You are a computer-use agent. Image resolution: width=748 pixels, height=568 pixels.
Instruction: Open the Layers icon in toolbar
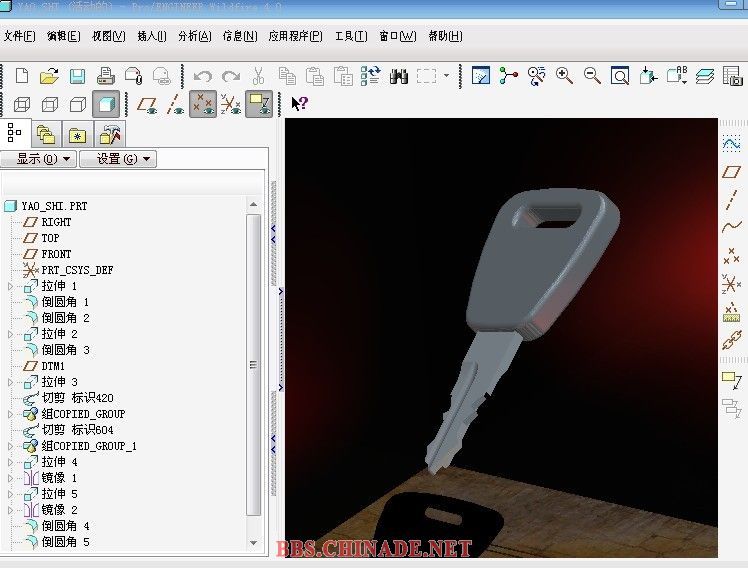(x=705, y=76)
